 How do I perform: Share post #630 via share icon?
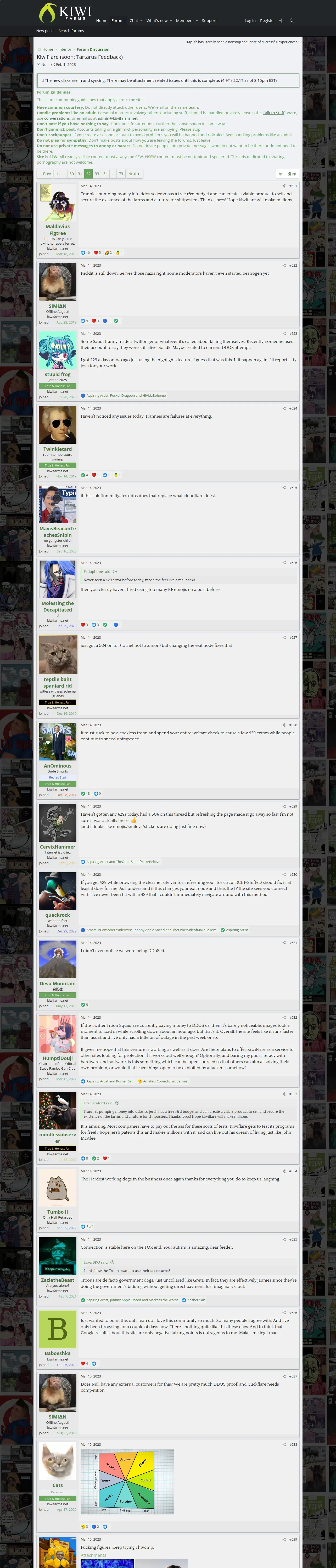284,874
